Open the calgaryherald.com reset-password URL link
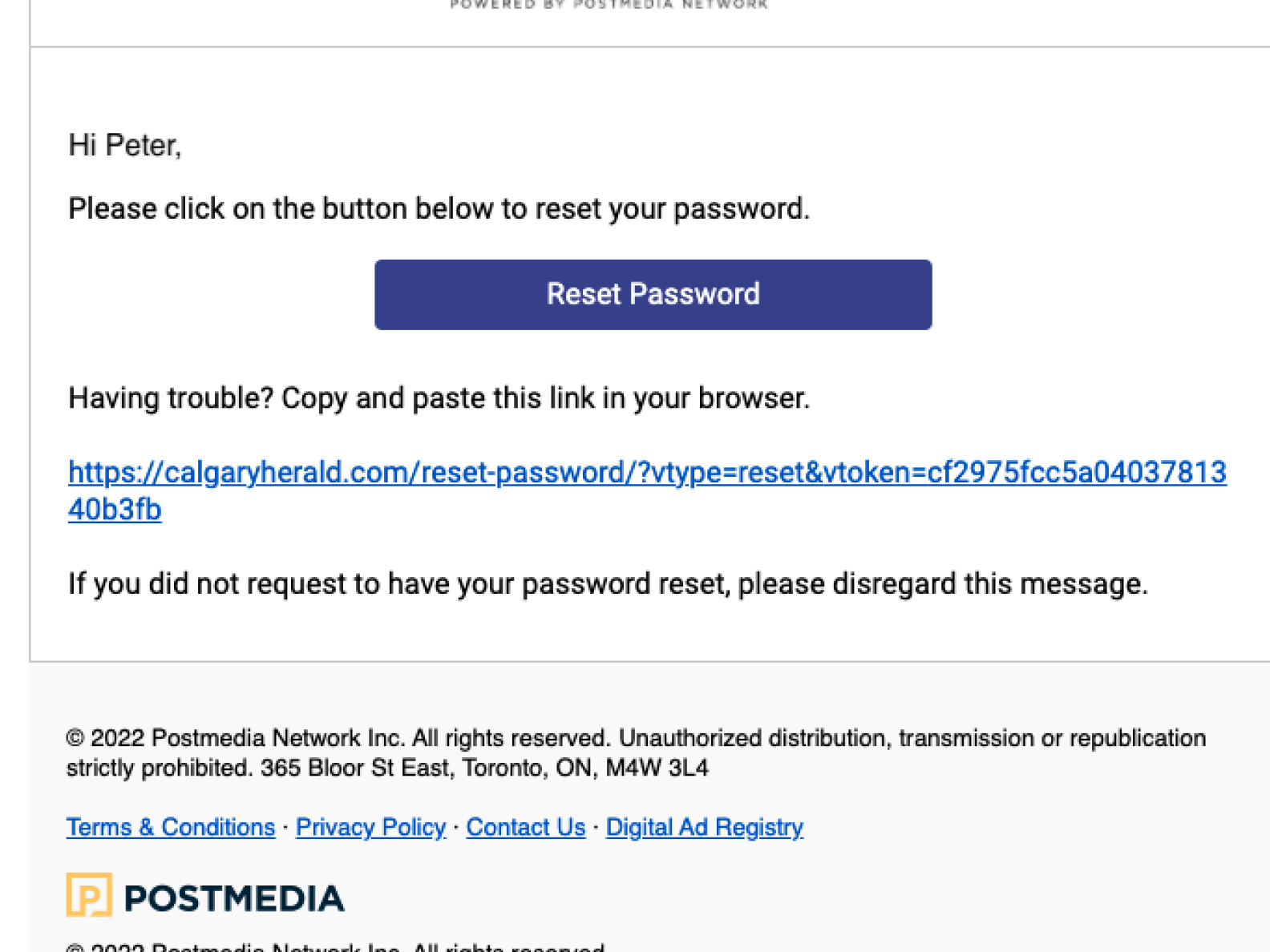This screenshot has width=1270, height=952. tap(646, 473)
